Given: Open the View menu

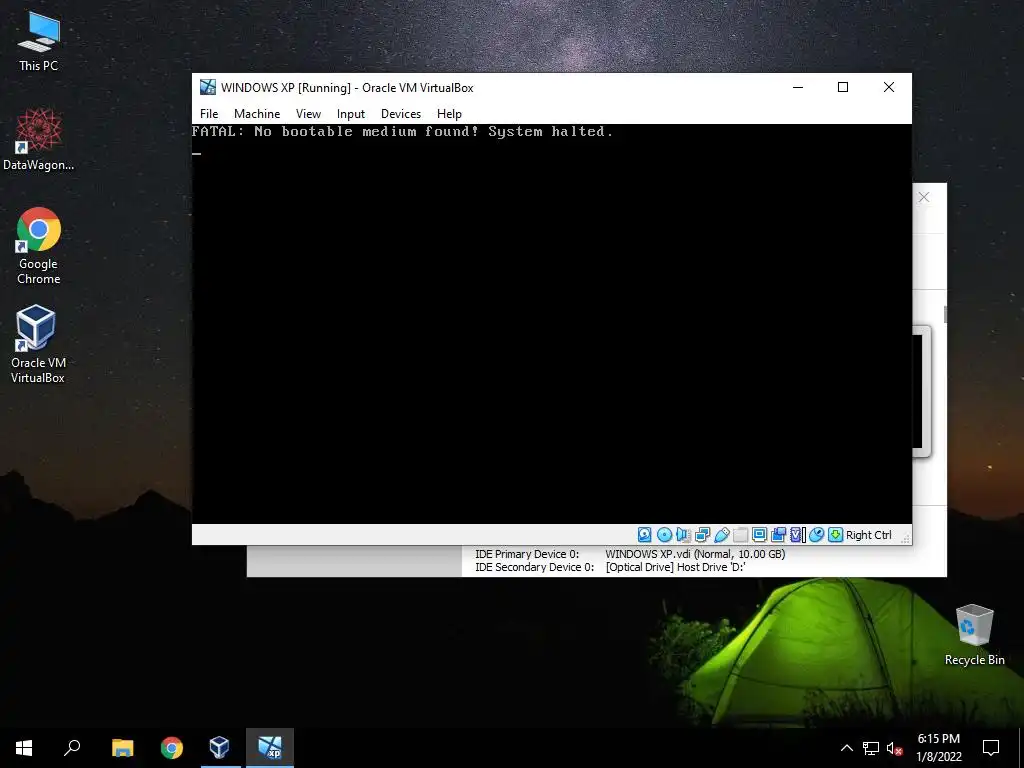Looking at the screenshot, I should (308, 114).
